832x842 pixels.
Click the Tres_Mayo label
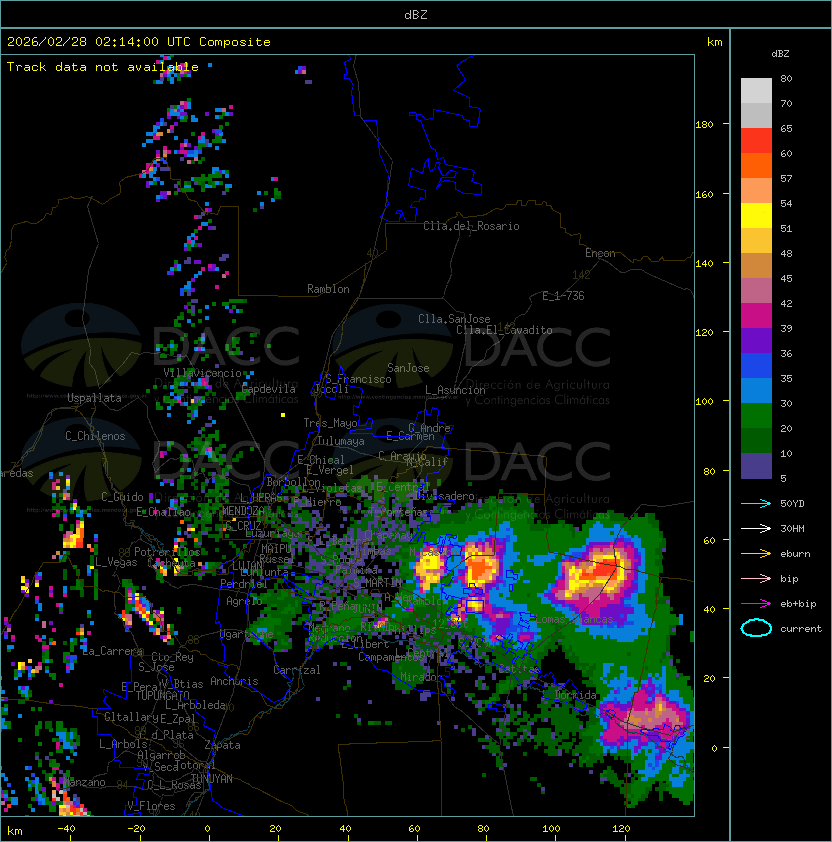tap(330, 423)
